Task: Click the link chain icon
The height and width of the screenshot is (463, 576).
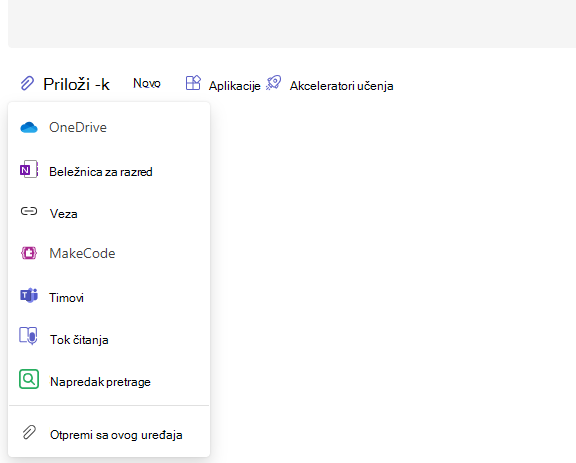Action: pyautogui.click(x=29, y=211)
